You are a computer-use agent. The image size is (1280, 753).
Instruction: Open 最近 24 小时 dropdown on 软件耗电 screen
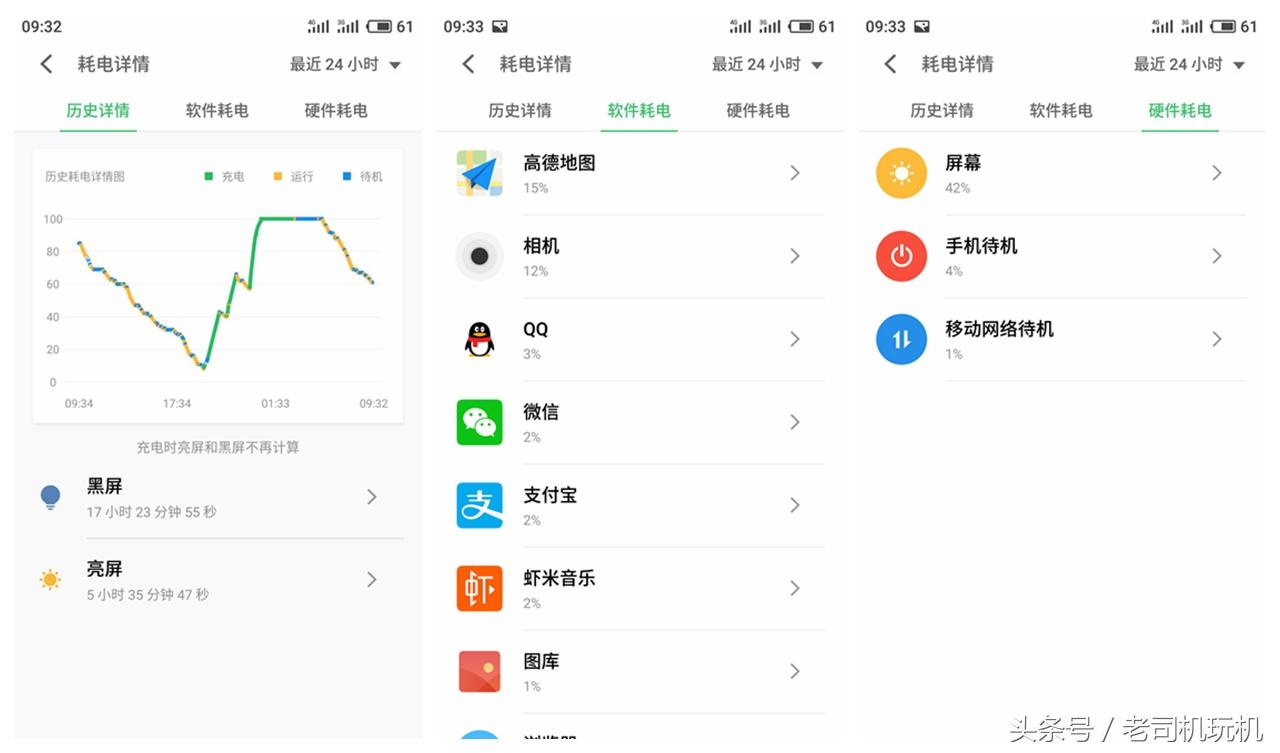(767, 64)
